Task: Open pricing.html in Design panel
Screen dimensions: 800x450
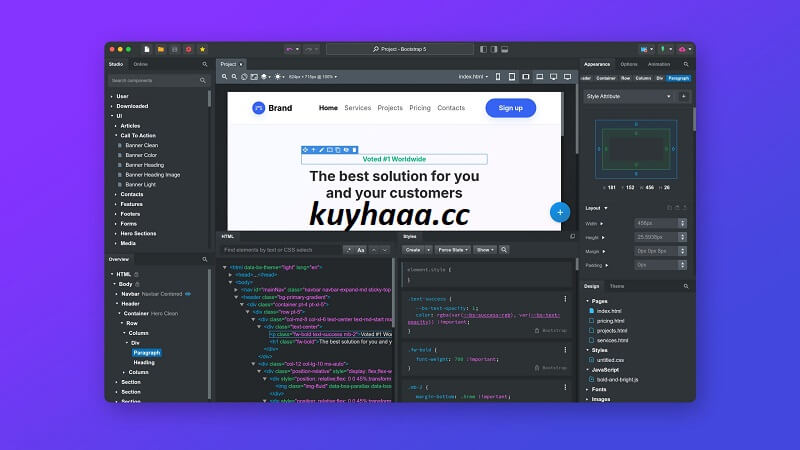Action: pyautogui.click(x=610, y=321)
